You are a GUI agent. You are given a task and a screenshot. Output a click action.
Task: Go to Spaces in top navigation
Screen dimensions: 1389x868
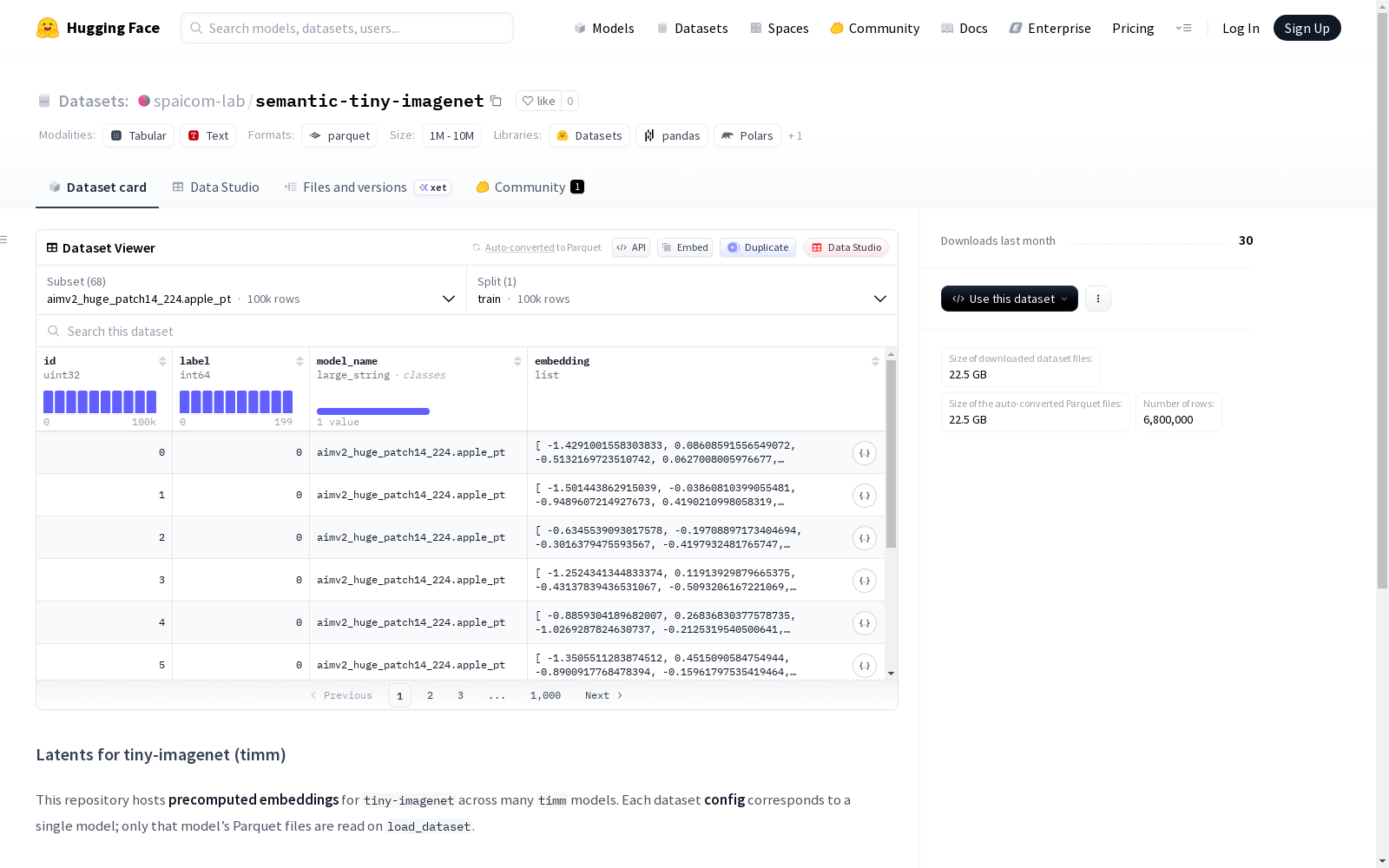tap(780, 28)
